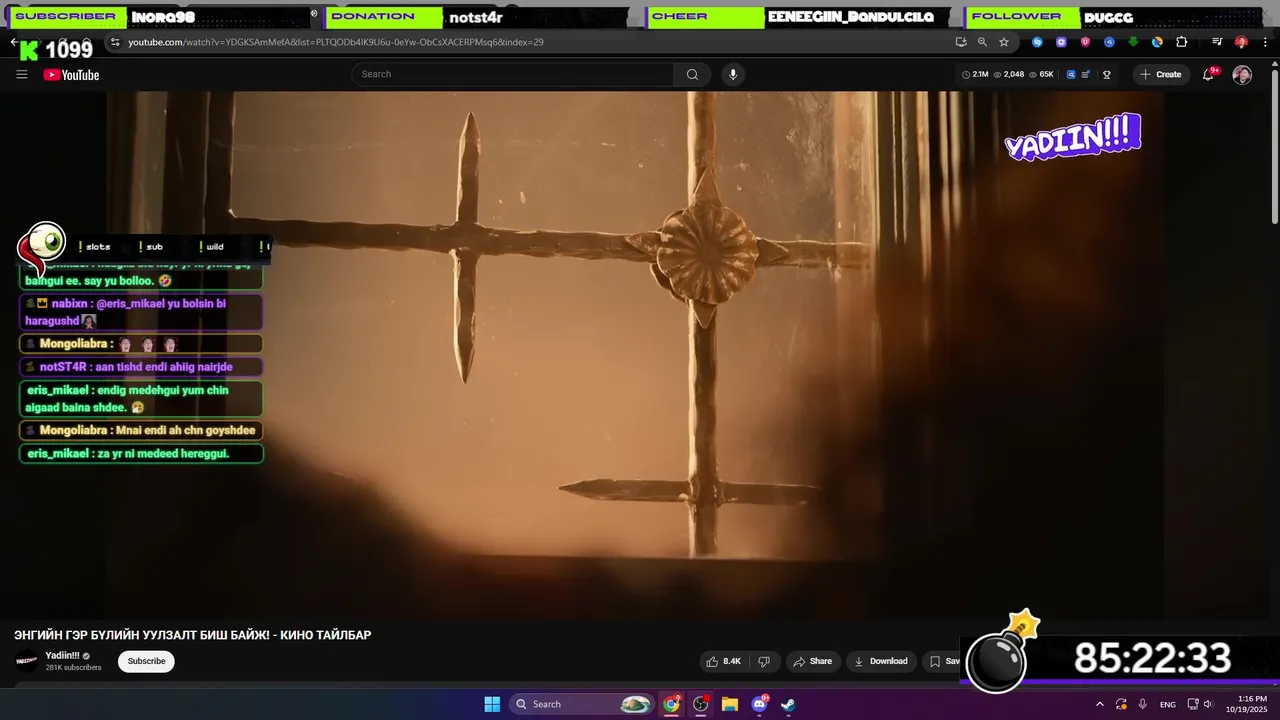This screenshot has height=720, width=1280.
Task: Open the network and volume quick settings
Action: click(x=1200, y=704)
